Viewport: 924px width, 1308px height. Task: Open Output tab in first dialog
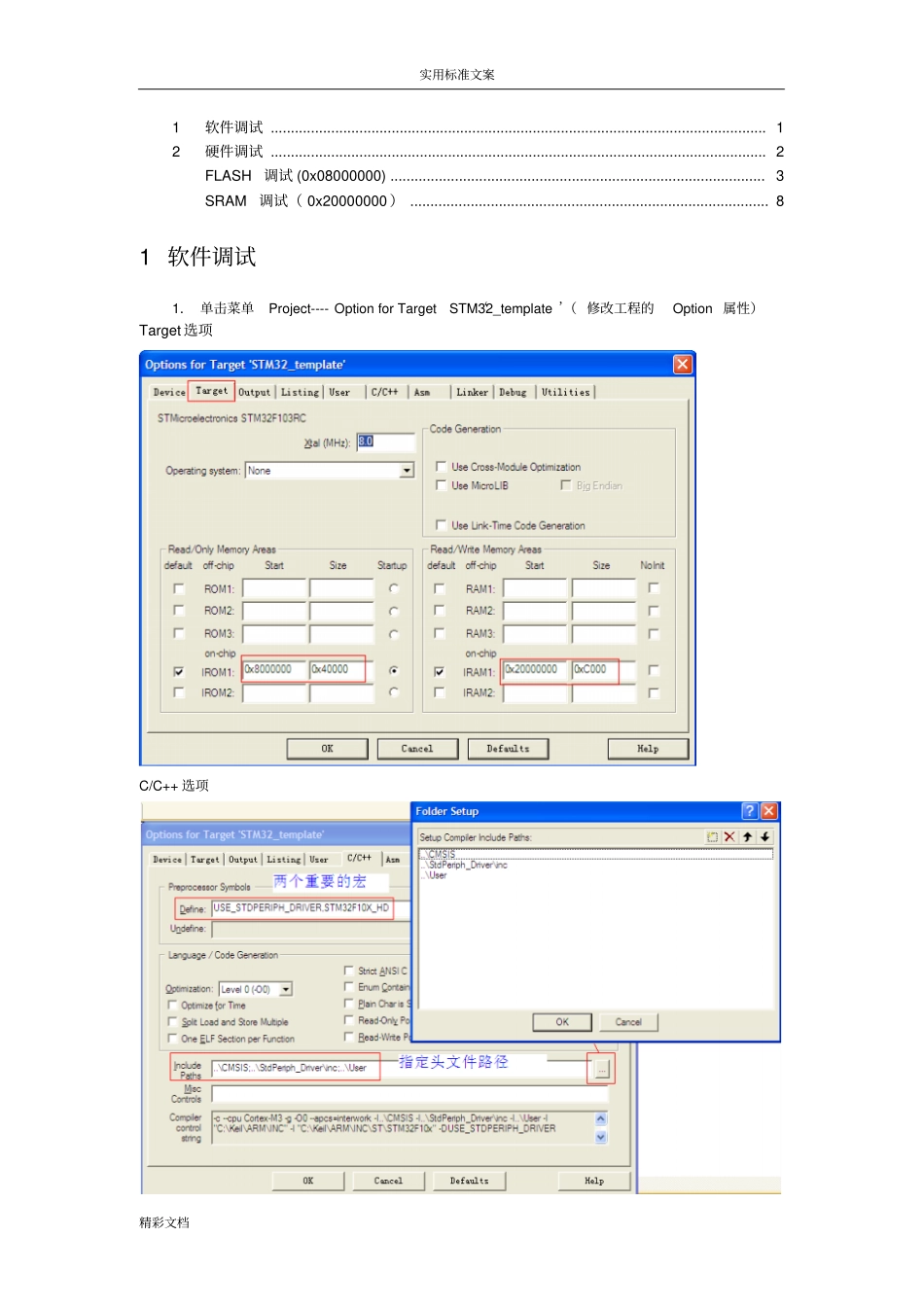pyautogui.click(x=255, y=392)
